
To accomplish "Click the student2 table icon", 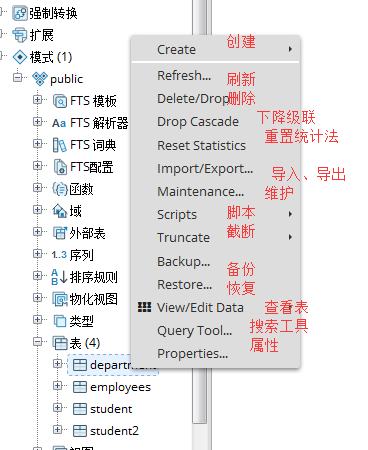I will click(x=80, y=431).
